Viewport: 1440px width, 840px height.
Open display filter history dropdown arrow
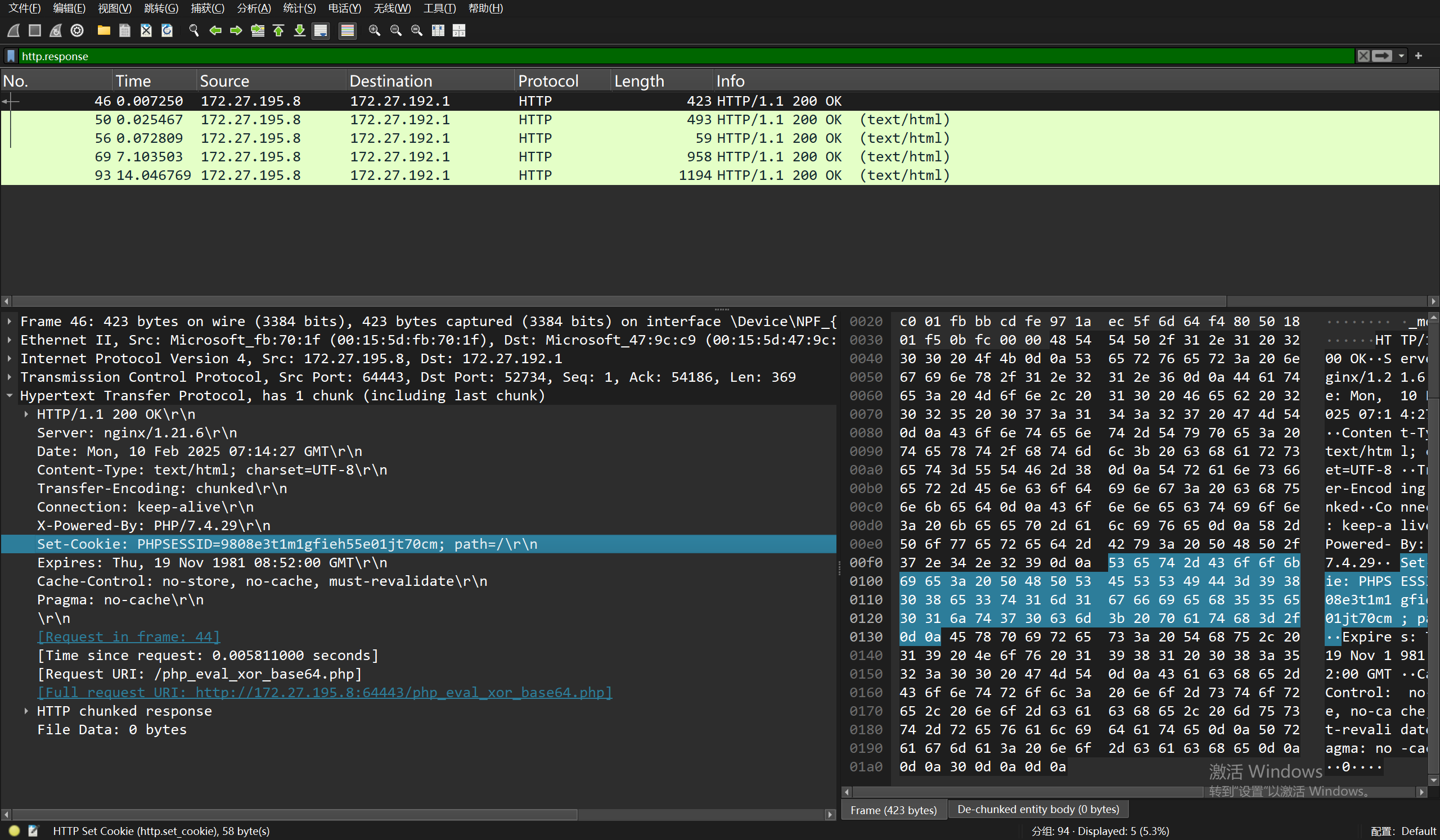tap(1401, 56)
